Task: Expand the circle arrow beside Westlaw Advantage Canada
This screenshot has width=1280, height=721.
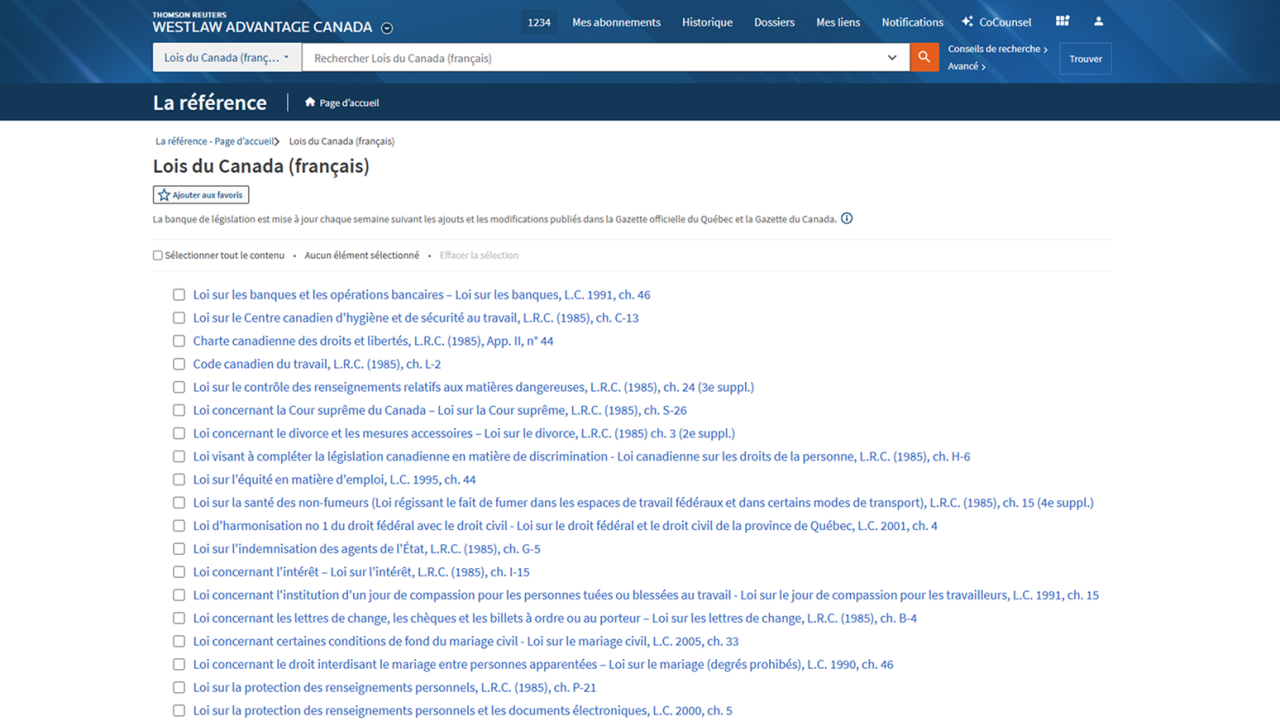Action: click(387, 29)
